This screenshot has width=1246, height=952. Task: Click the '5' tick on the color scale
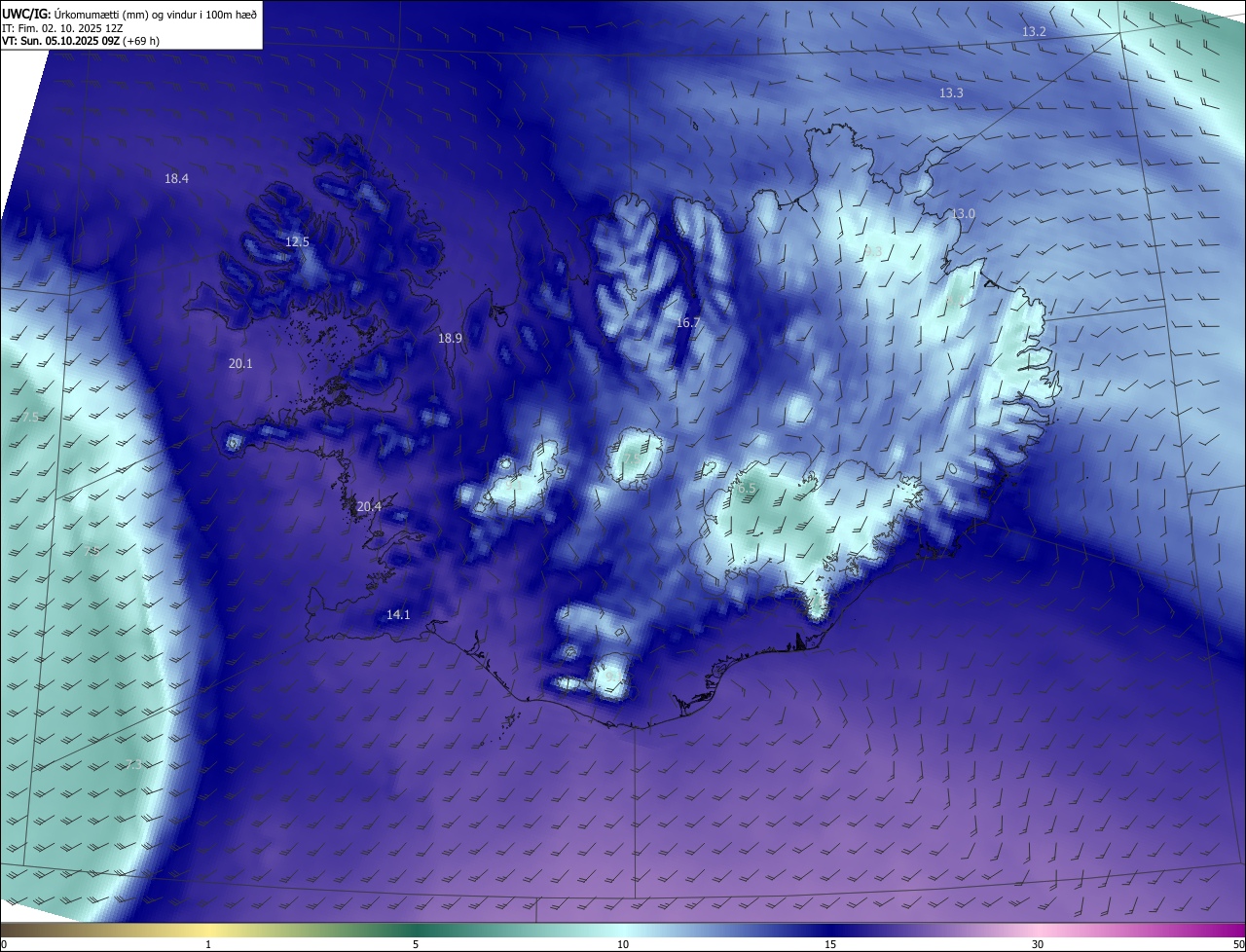(x=416, y=944)
